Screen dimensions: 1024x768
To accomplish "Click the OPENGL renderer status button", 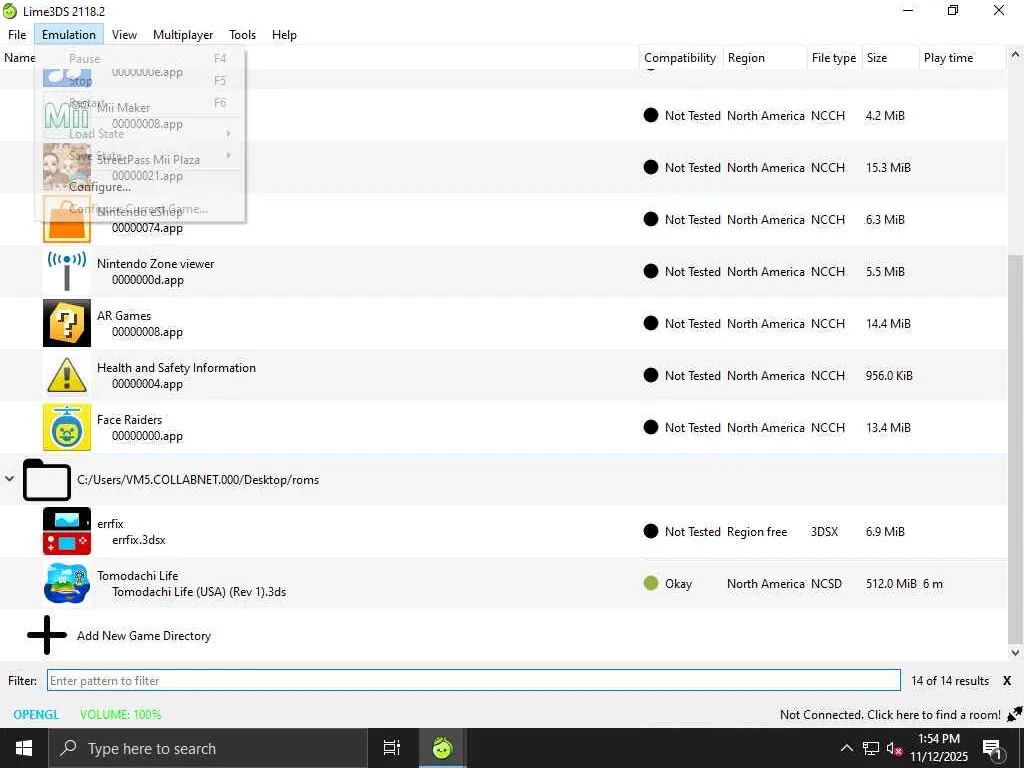I will [36, 714].
